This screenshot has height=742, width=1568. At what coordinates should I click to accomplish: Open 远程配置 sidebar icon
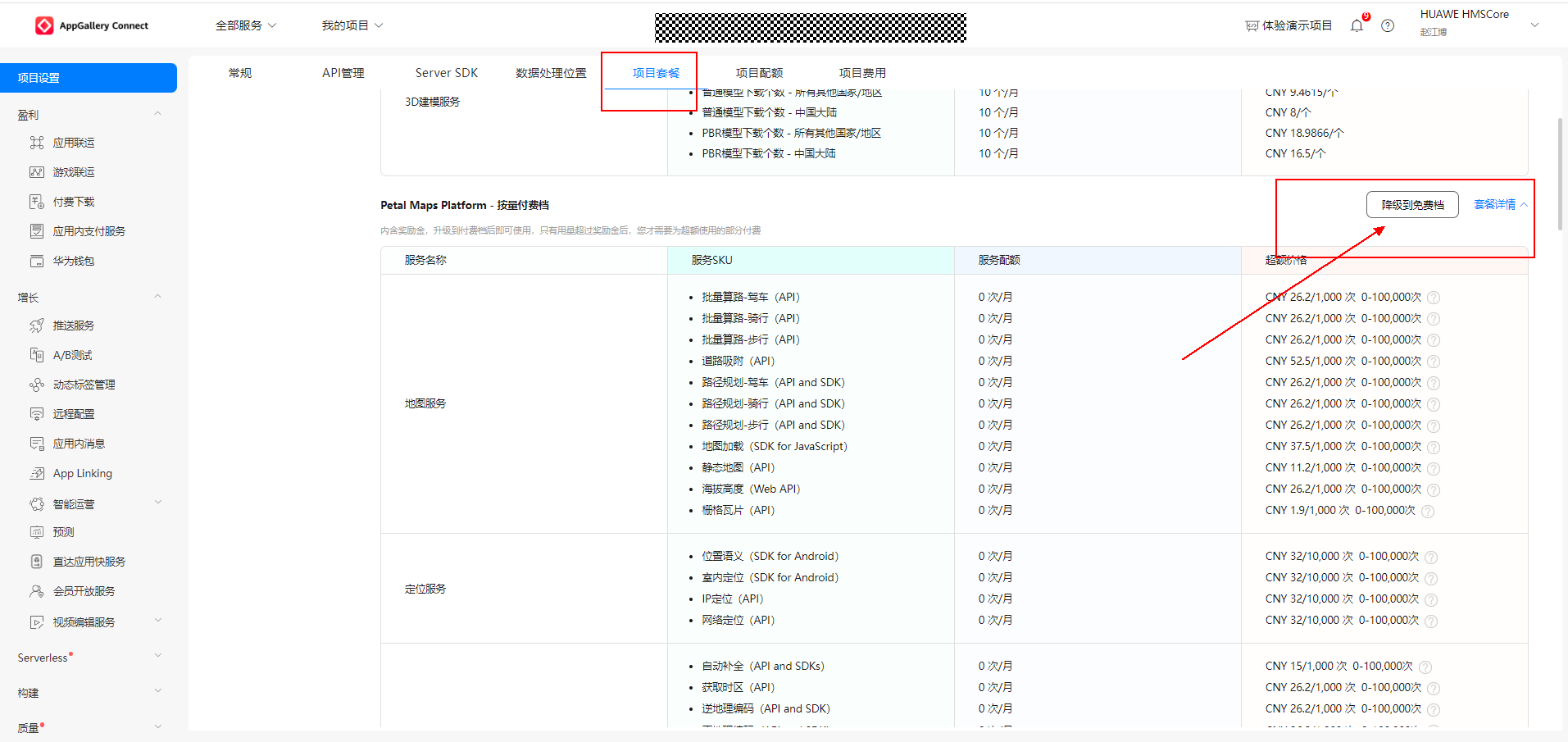click(x=37, y=414)
